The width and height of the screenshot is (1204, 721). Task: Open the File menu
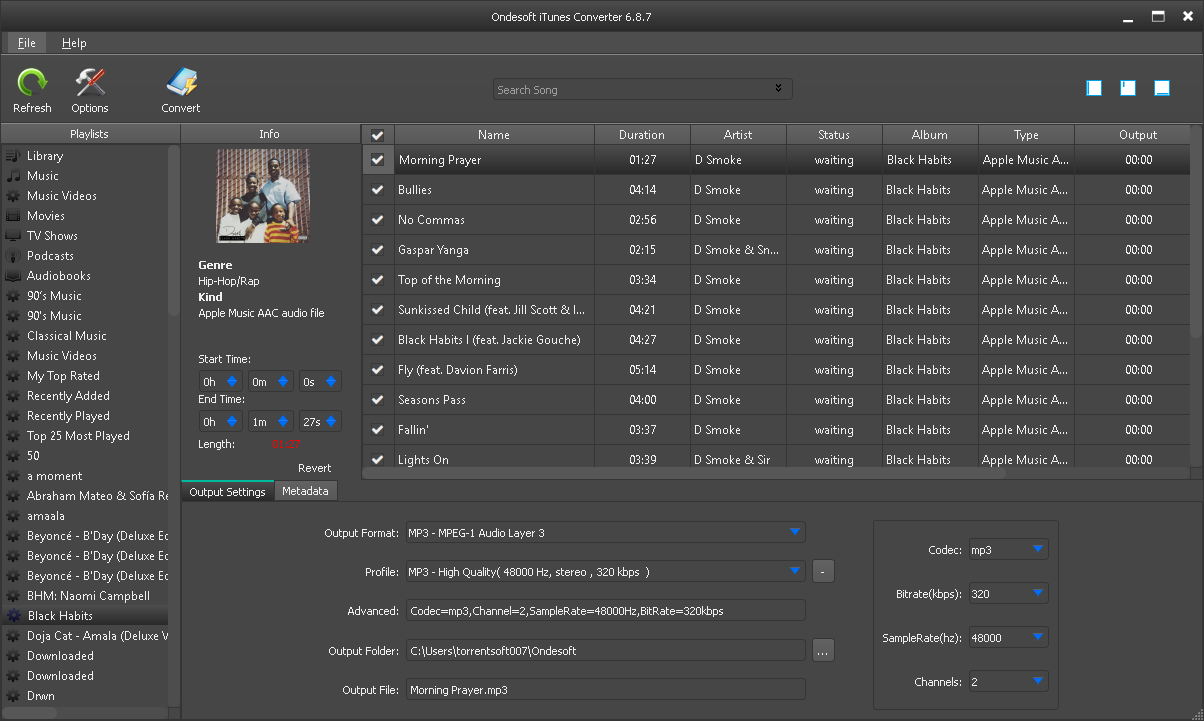pyautogui.click(x=27, y=43)
